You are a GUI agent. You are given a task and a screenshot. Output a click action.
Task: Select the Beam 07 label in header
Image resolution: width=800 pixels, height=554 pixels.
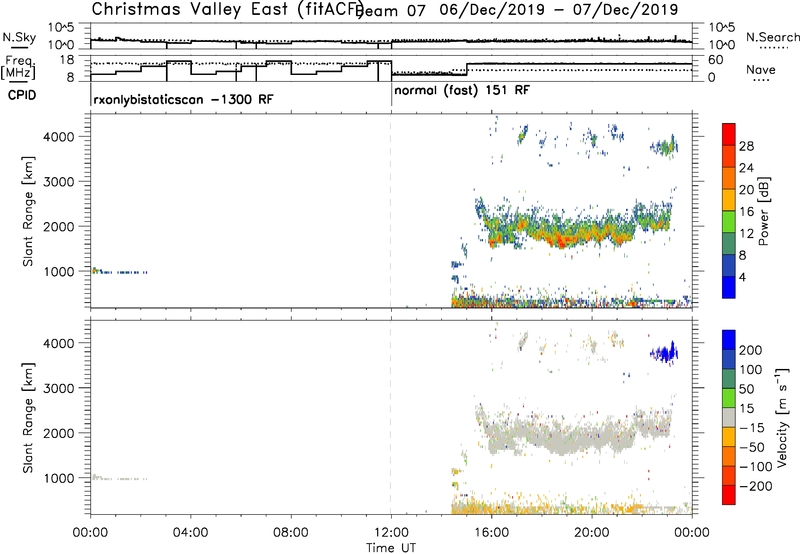[x=392, y=10]
